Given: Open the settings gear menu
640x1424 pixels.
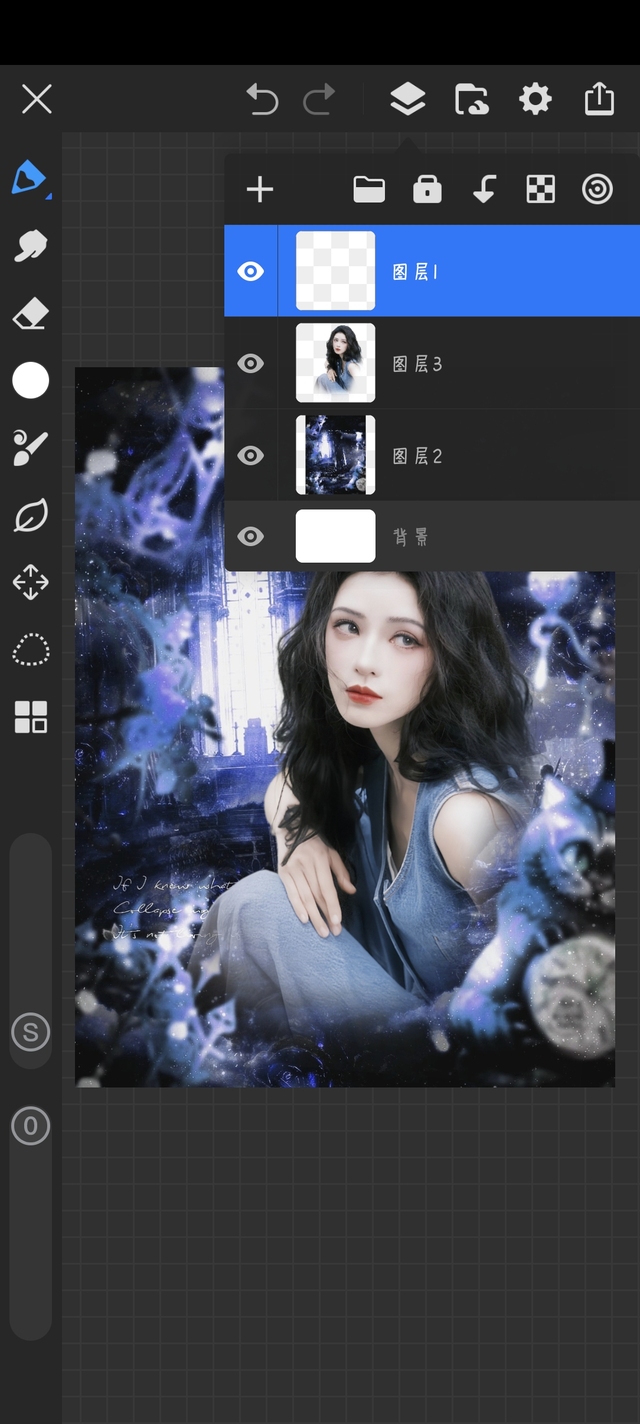Looking at the screenshot, I should 535,99.
